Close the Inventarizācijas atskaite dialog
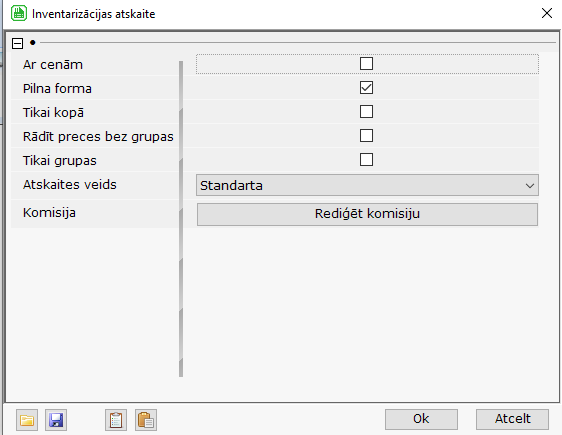Screen dimensions: 562x435 [x=547, y=13]
